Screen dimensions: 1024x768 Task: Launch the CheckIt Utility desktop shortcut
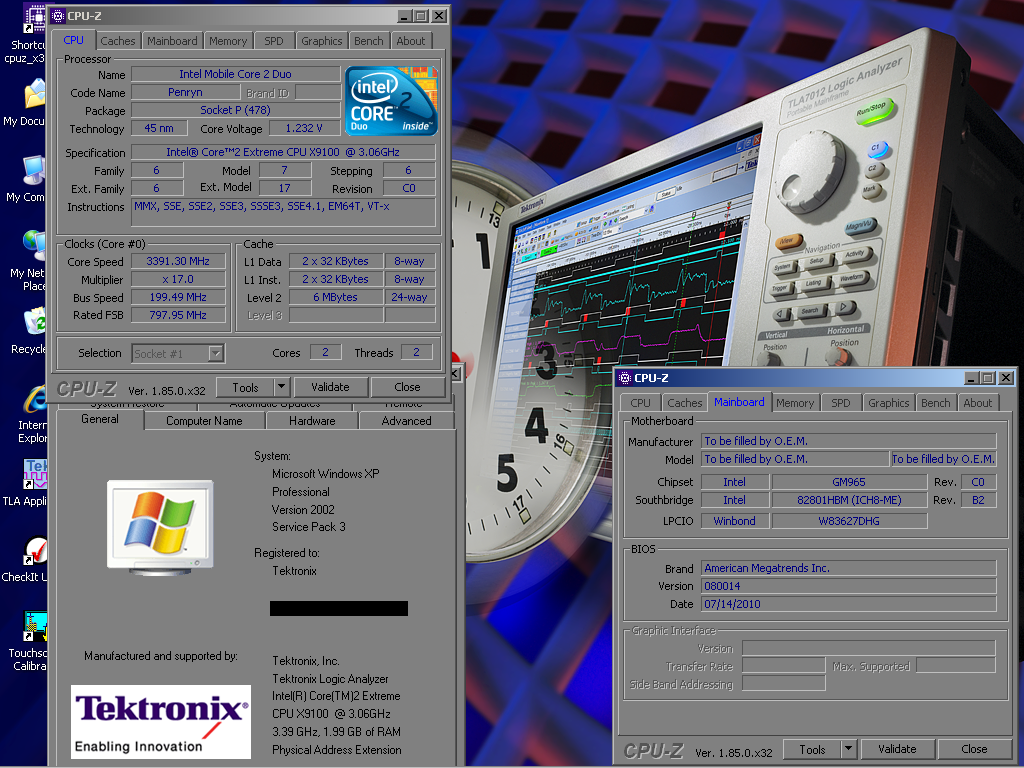pyautogui.click(x=35, y=551)
